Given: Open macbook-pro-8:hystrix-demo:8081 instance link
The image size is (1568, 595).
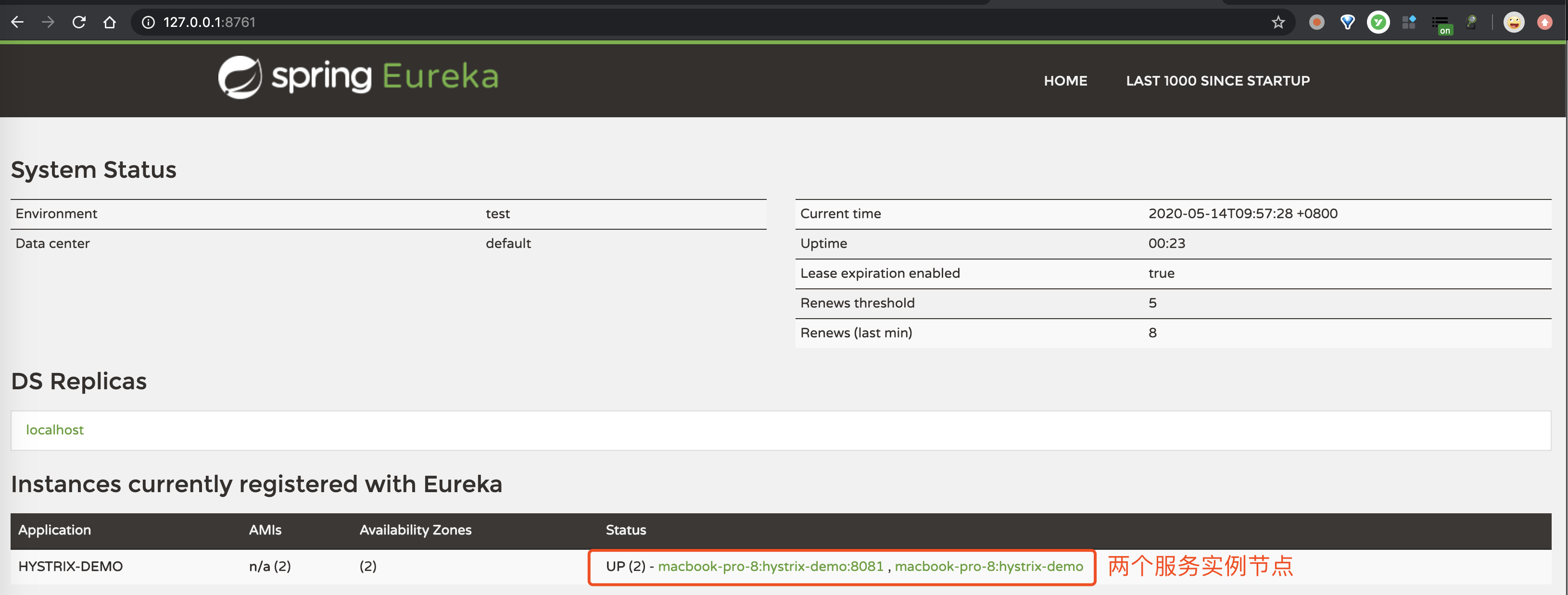Looking at the screenshot, I should (770, 567).
